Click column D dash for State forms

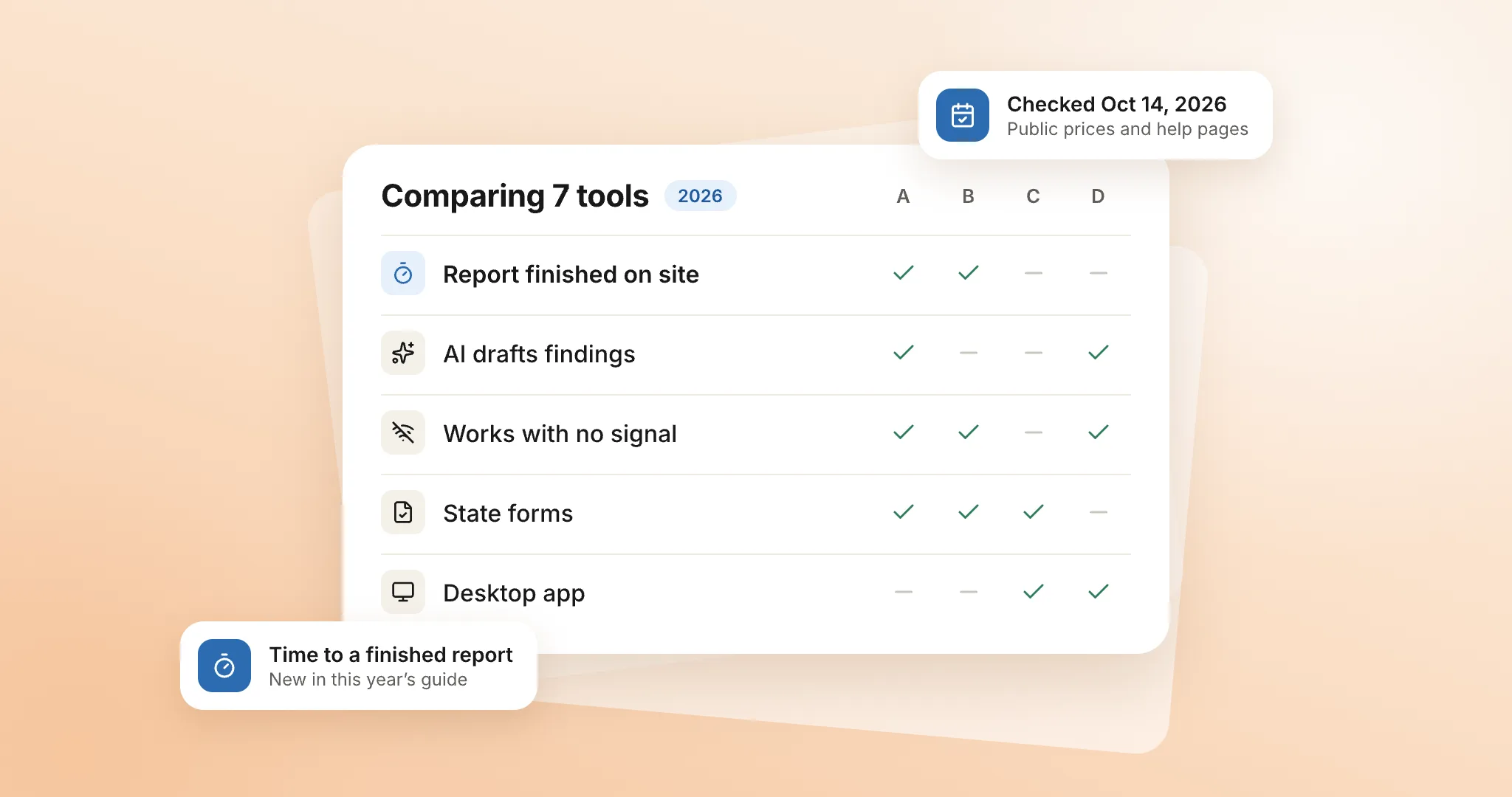click(x=1099, y=512)
